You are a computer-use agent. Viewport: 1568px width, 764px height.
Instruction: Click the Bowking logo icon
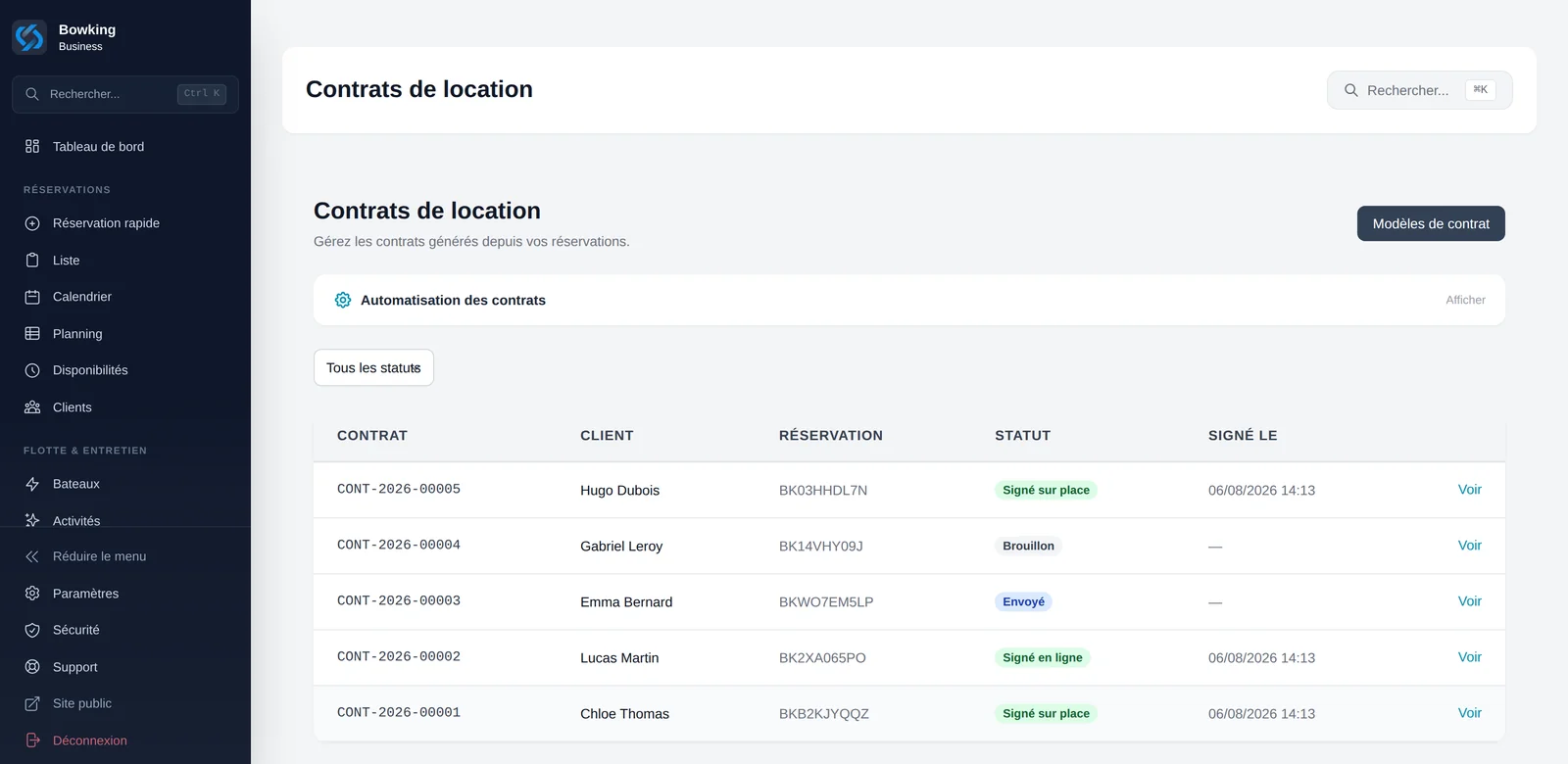click(x=29, y=37)
